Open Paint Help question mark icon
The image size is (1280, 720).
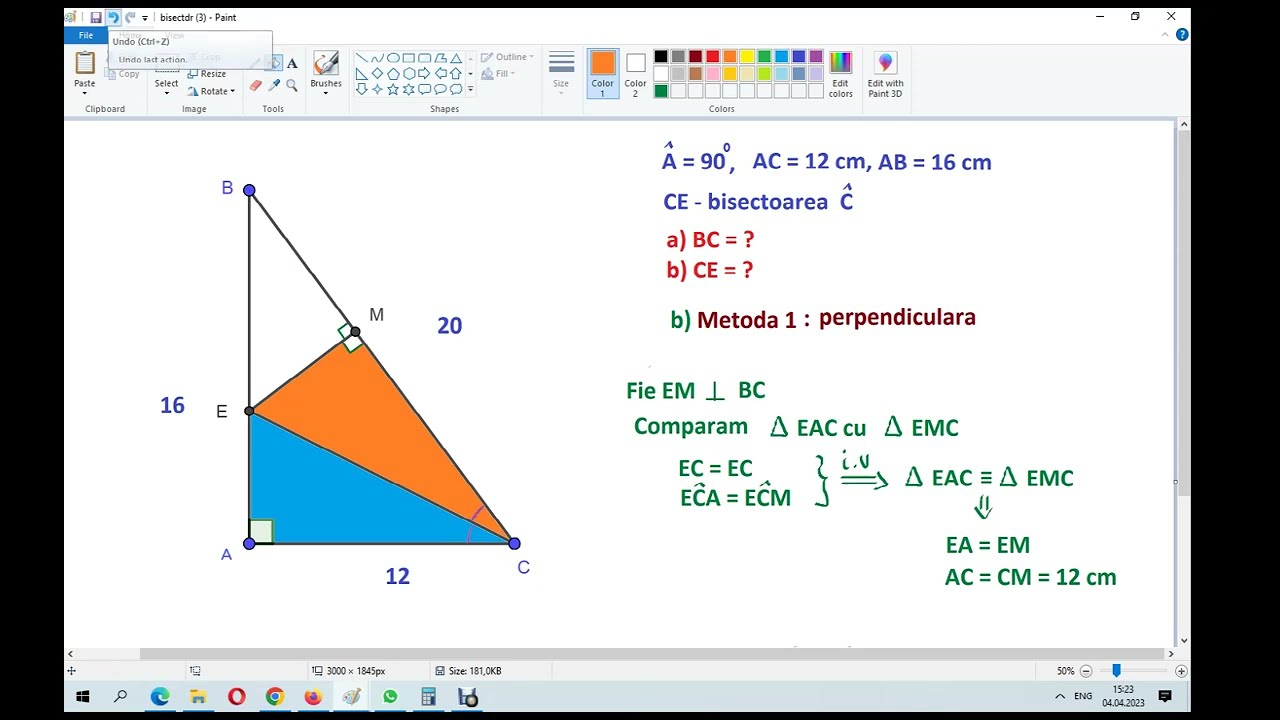pos(1182,34)
